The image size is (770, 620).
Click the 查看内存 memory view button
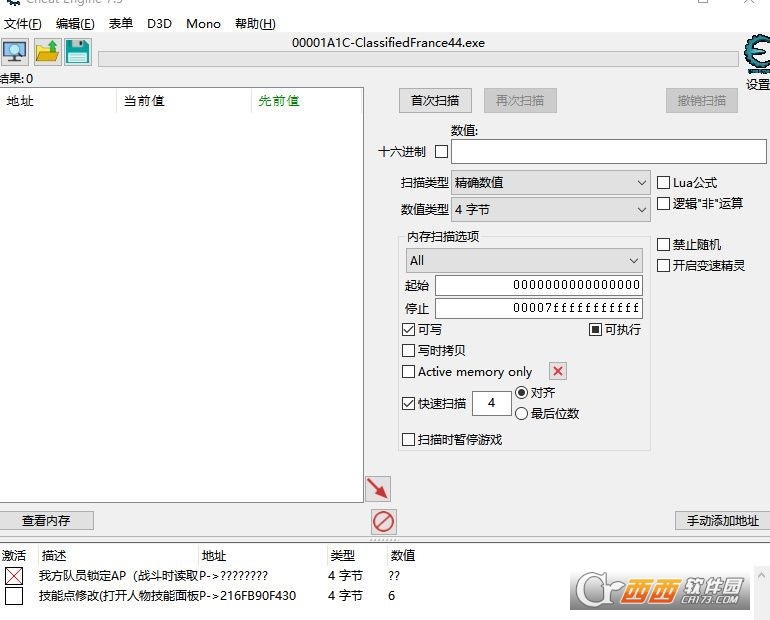click(46, 520)
